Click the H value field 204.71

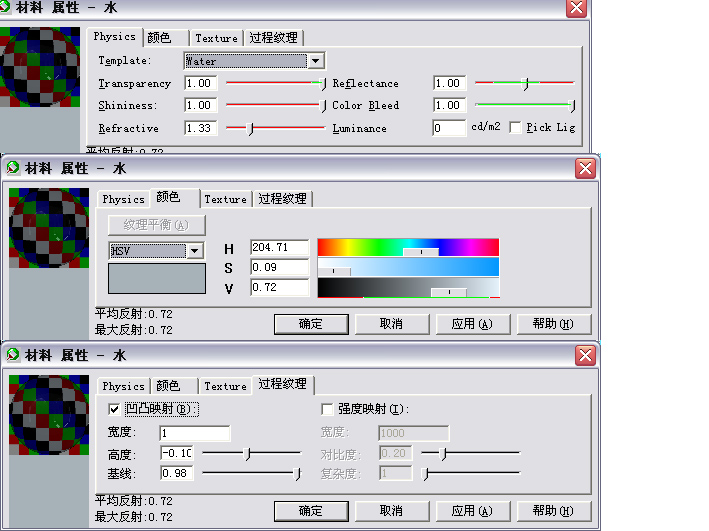(279, 247)
